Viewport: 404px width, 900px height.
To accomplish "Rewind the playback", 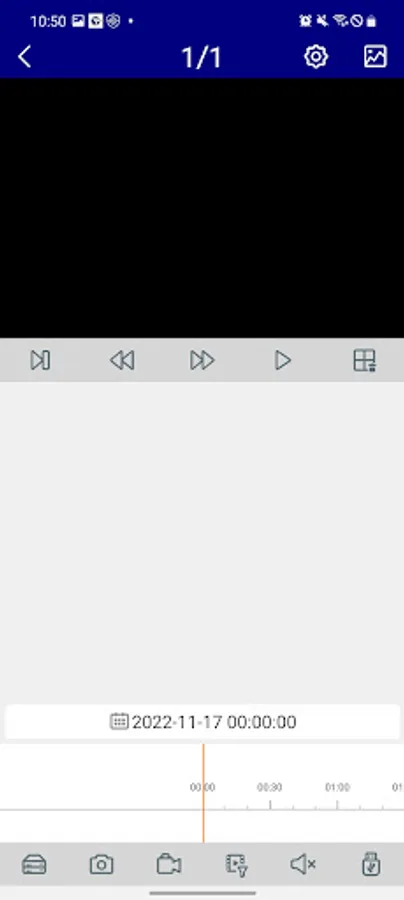I will [x=122, y=360].
